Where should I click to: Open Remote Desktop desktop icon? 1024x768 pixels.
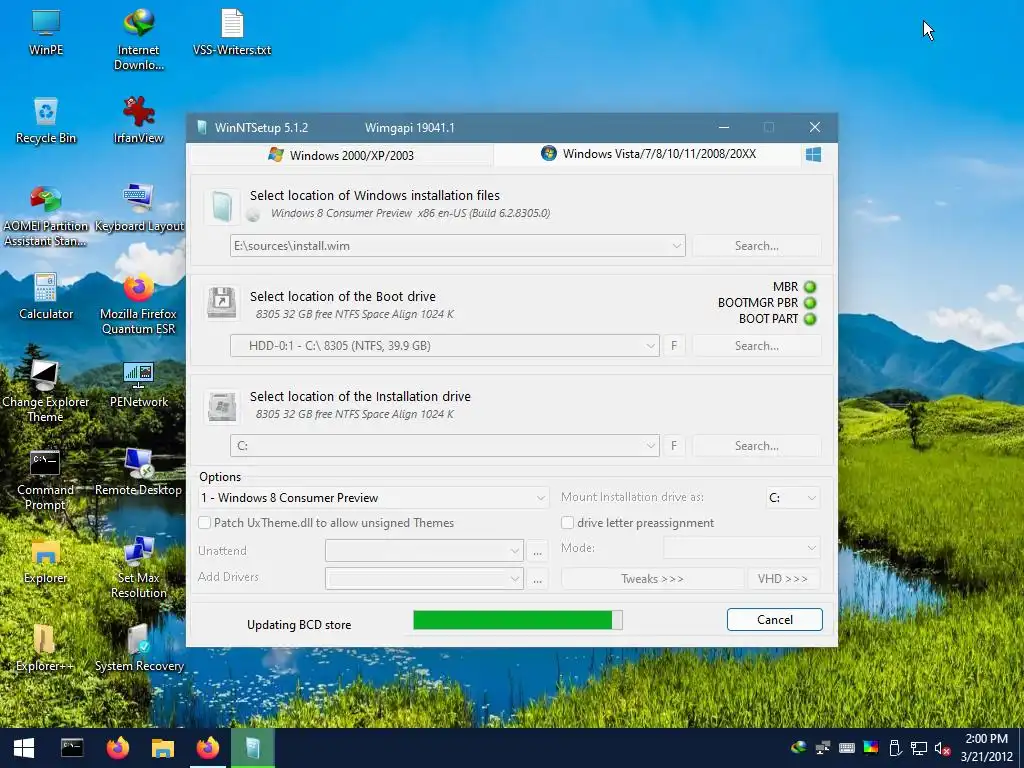[138, 472]
